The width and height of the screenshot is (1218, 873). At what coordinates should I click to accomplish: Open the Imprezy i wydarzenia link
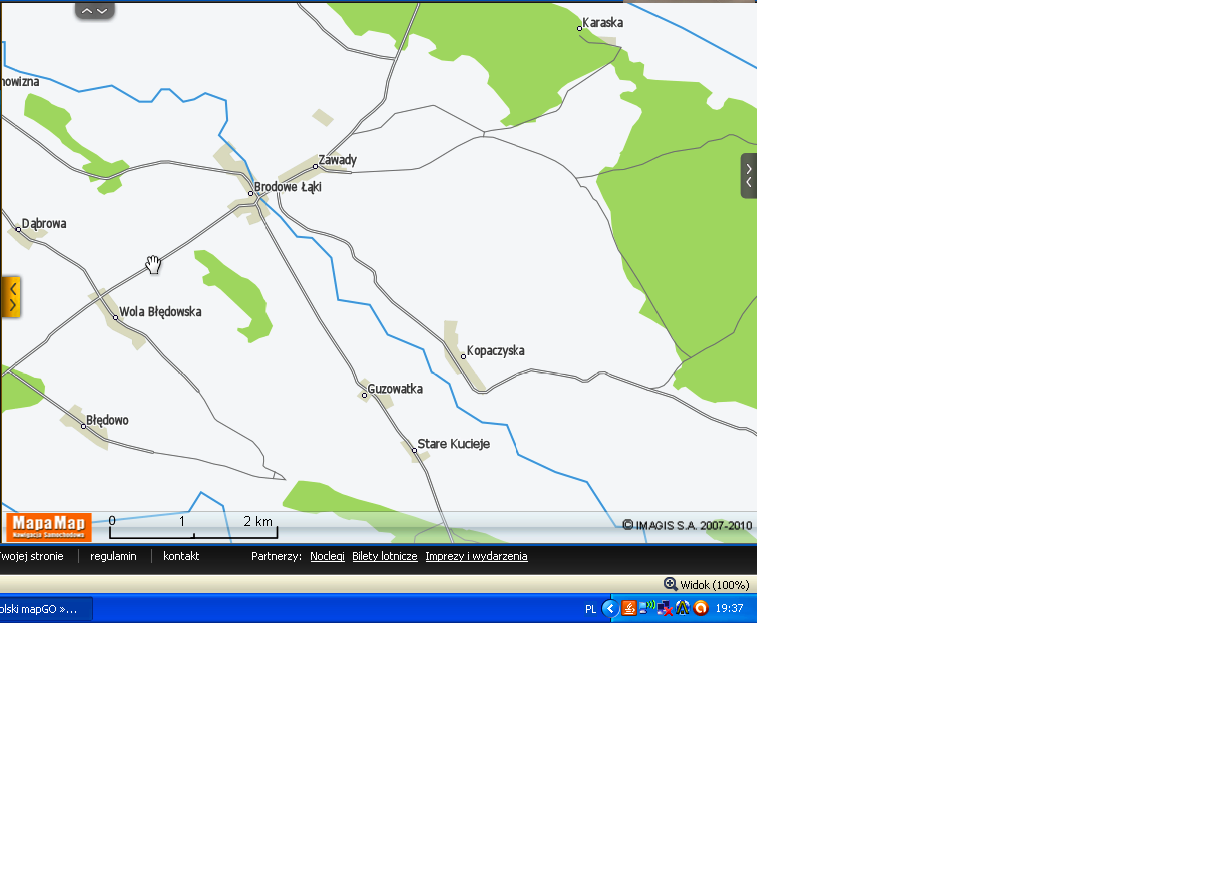click(476, 556)
